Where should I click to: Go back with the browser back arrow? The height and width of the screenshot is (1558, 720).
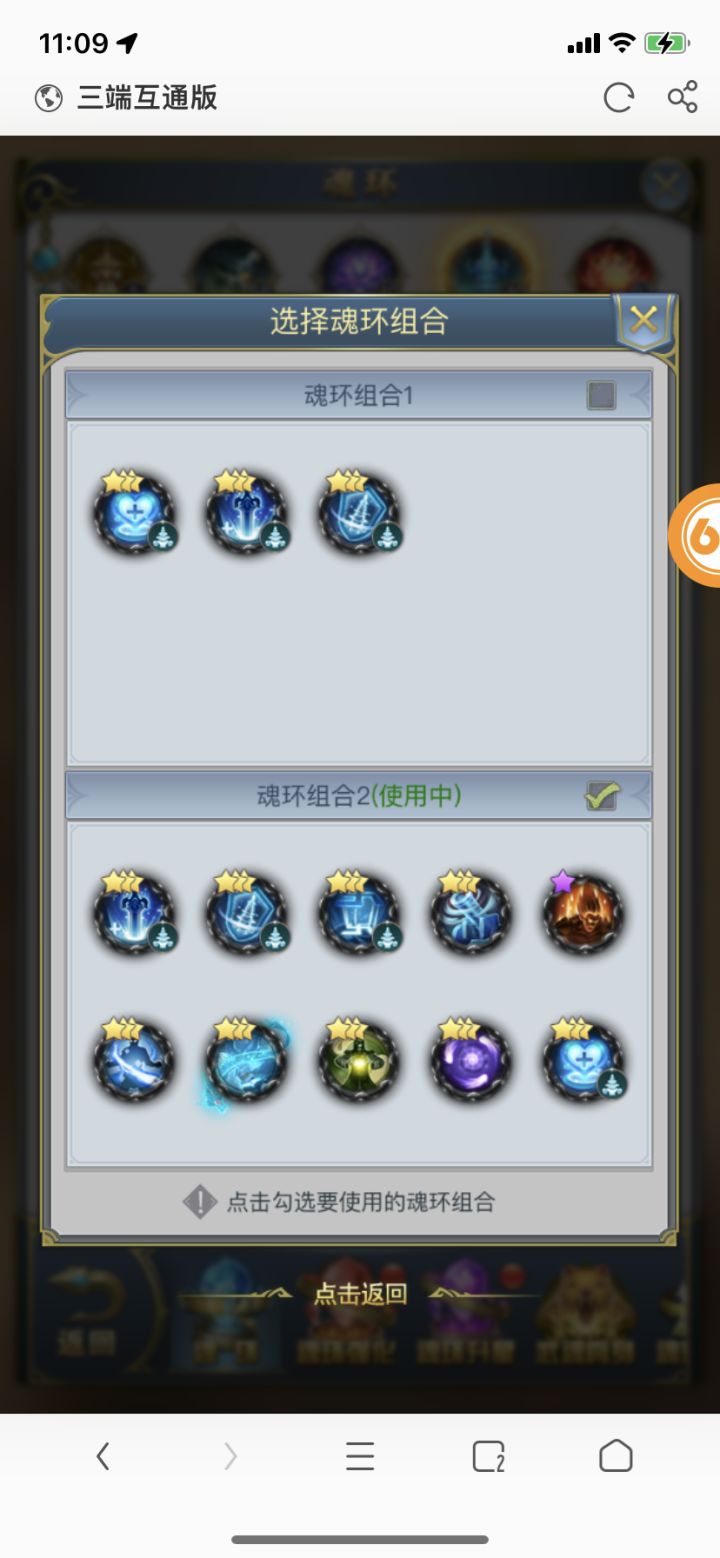point(103,1456)
